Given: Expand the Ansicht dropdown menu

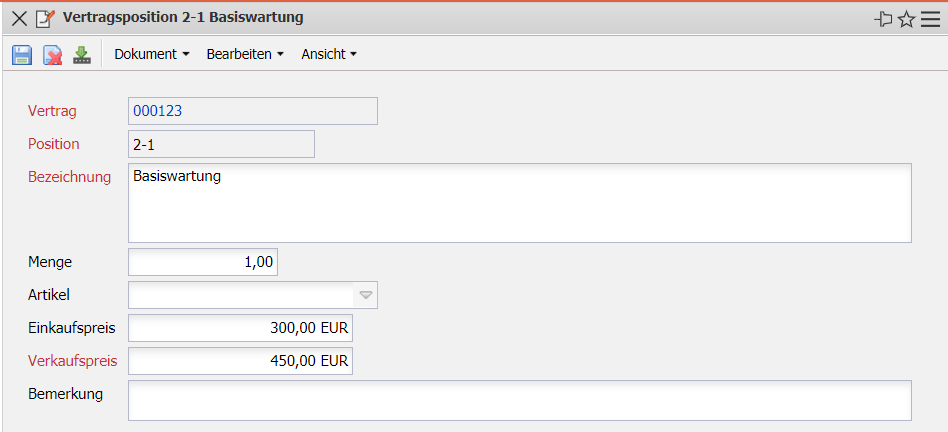Looking at the screenshot, I should point(329,54).
